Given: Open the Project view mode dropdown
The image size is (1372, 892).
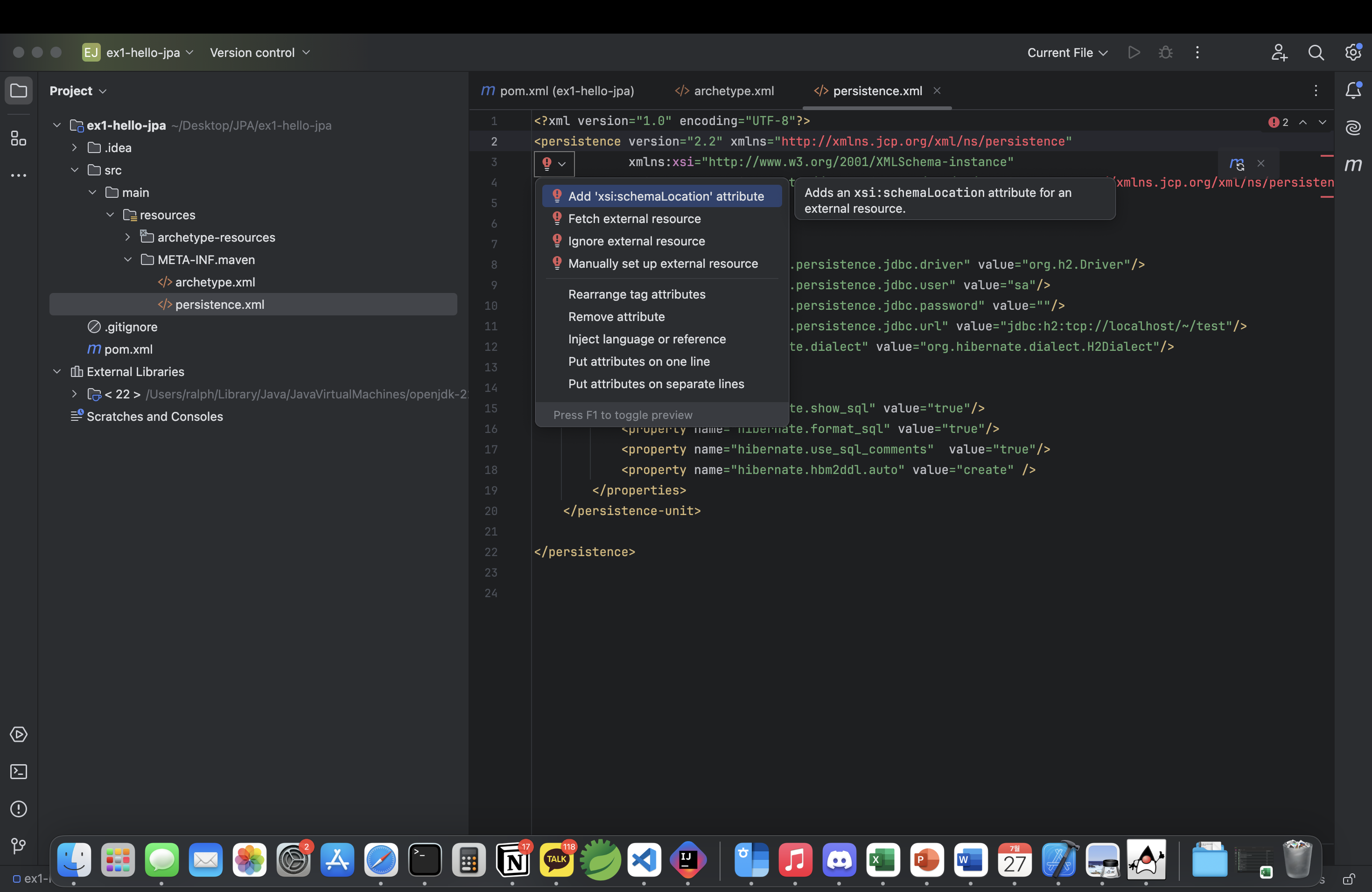Looking at the screenshot, I should tap(78, 91).
